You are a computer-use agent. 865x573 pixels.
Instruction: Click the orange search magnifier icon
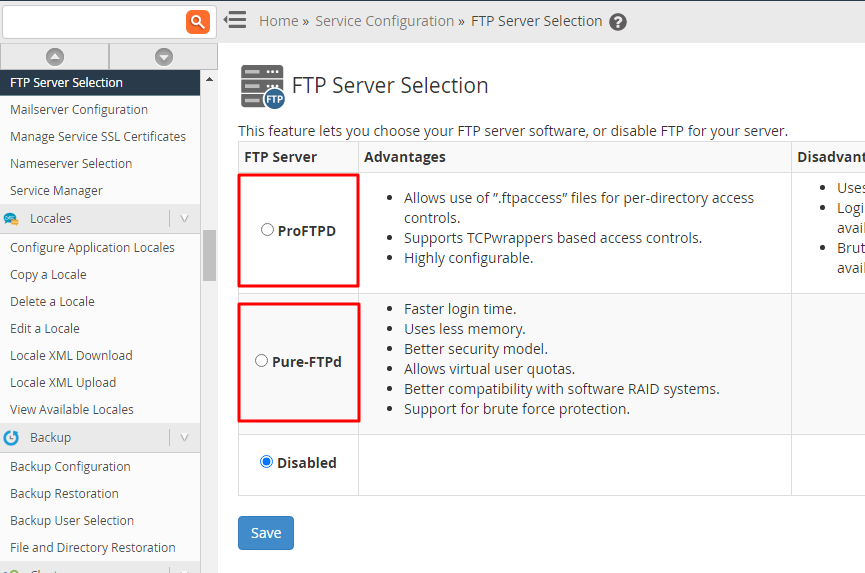point(198,21)
